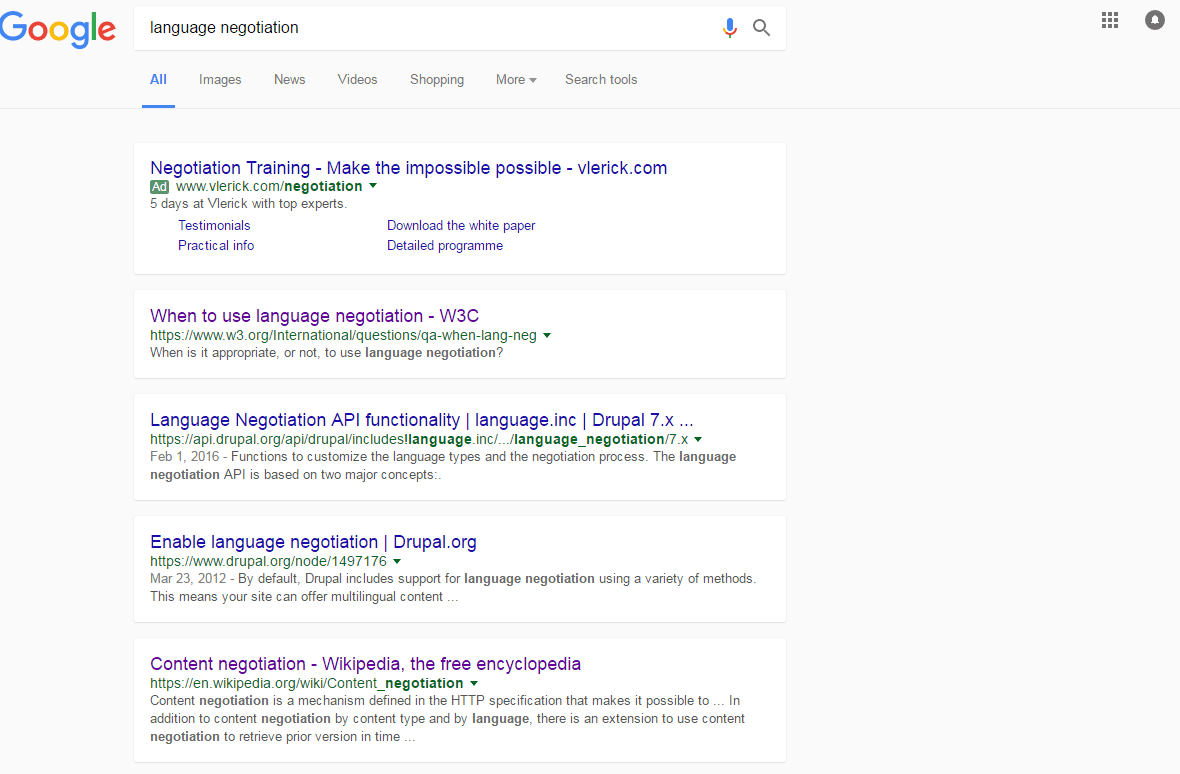Open Search tools
1180x774 pixels.
pos(601,80)
